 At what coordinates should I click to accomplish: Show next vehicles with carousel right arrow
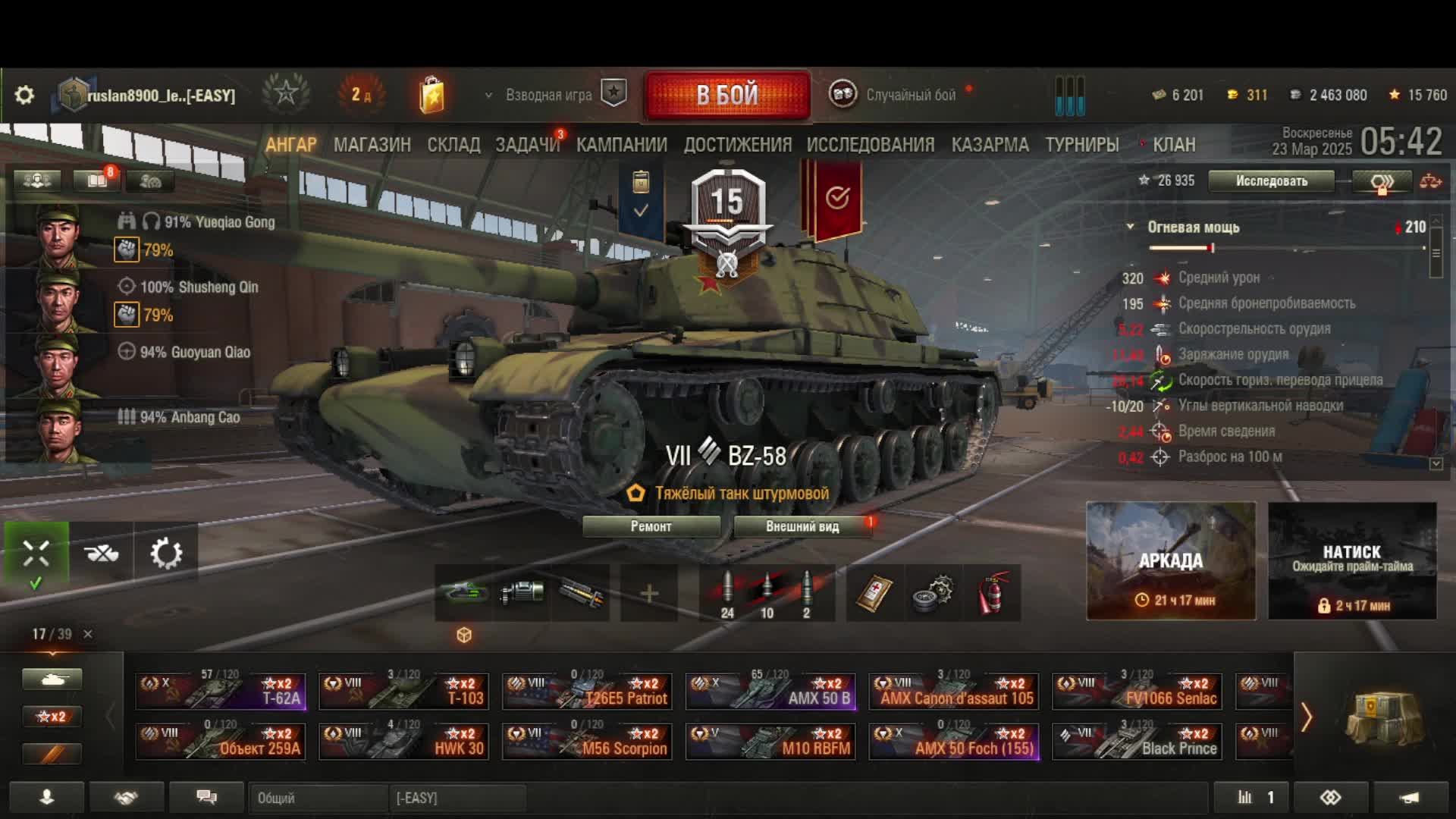tap(1306, 717)
